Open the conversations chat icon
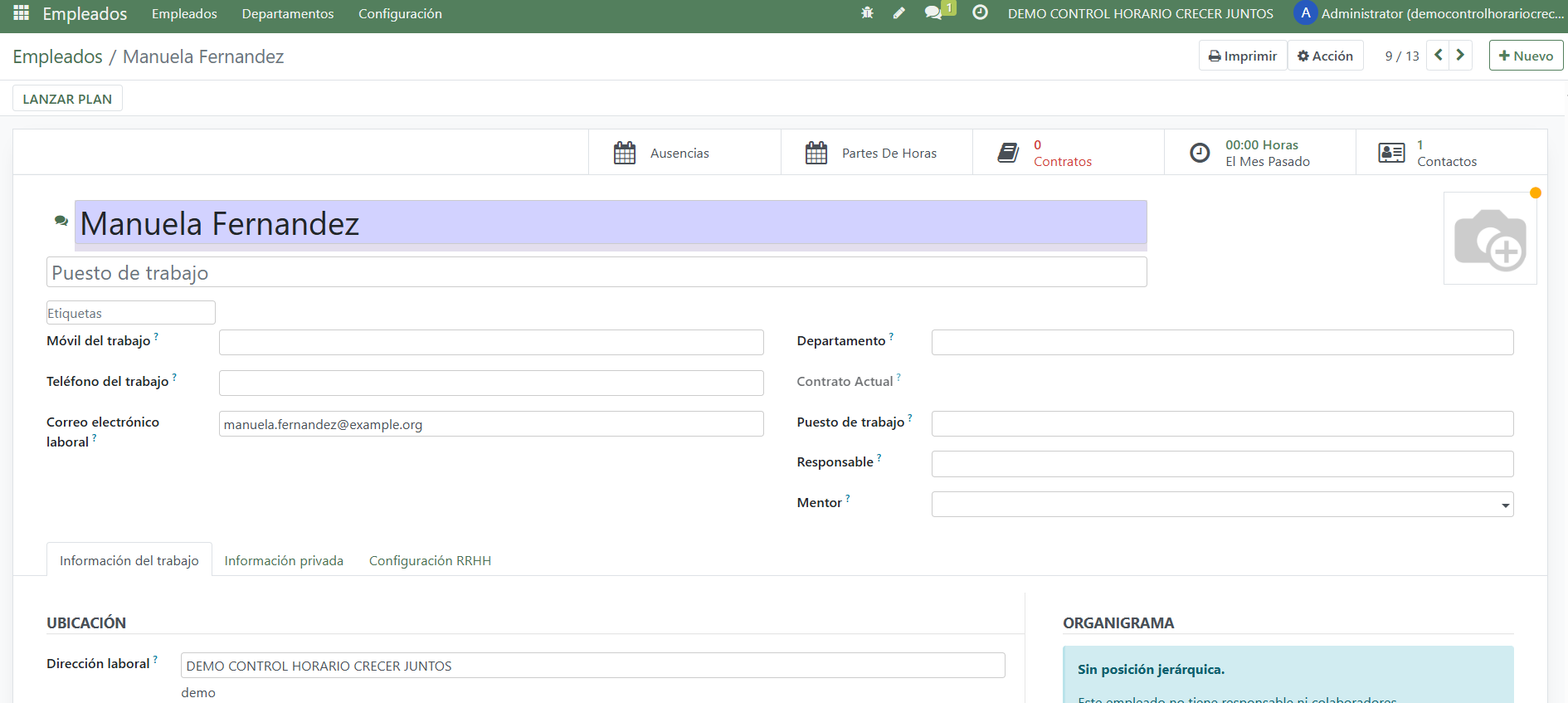The image size is (1568, 703). (934, 13)
